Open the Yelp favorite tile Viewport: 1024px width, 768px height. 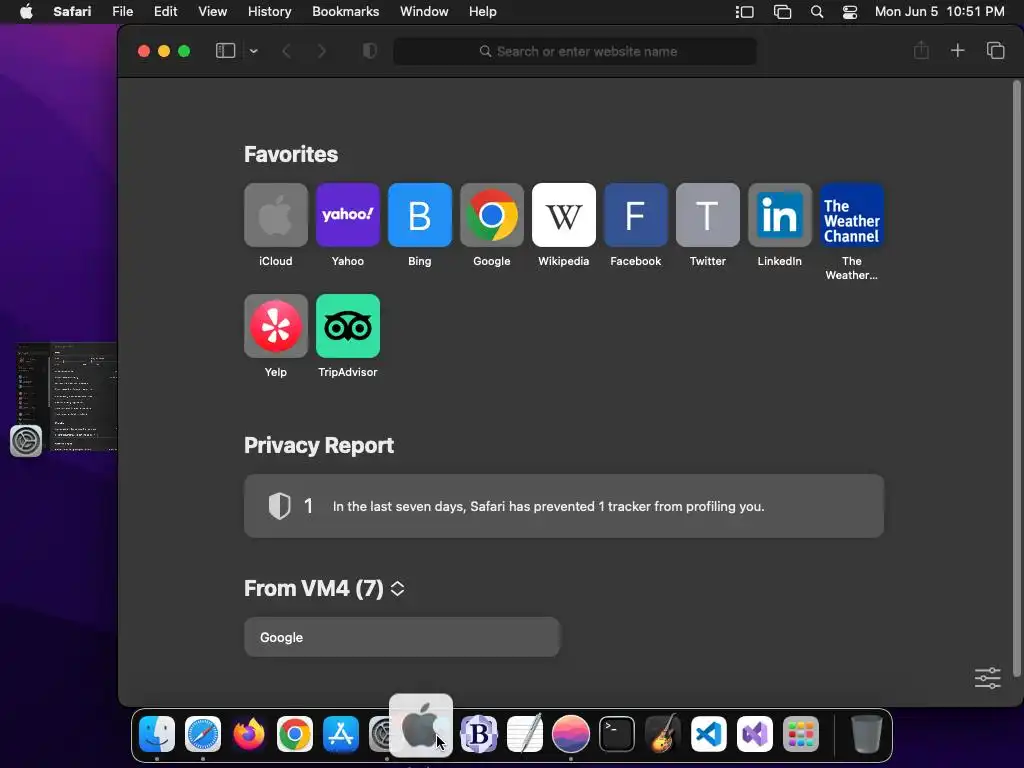[x=276, y=326]
